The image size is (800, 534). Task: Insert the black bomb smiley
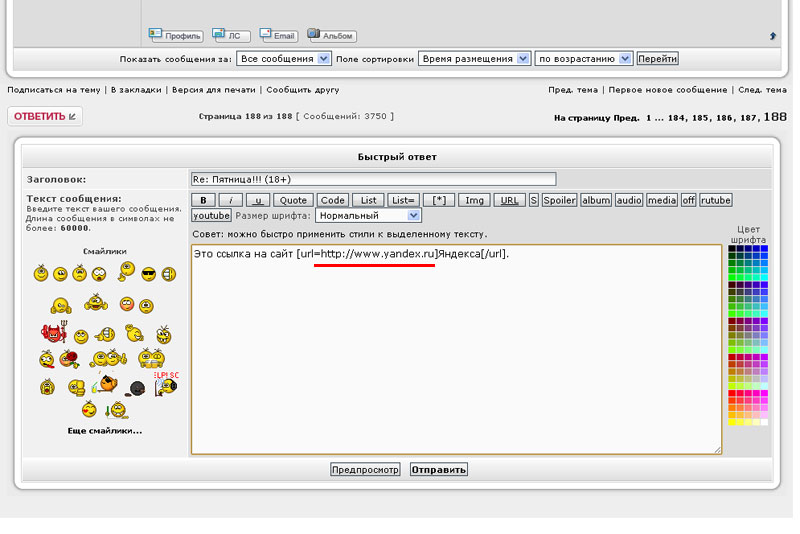click(138, 387)
